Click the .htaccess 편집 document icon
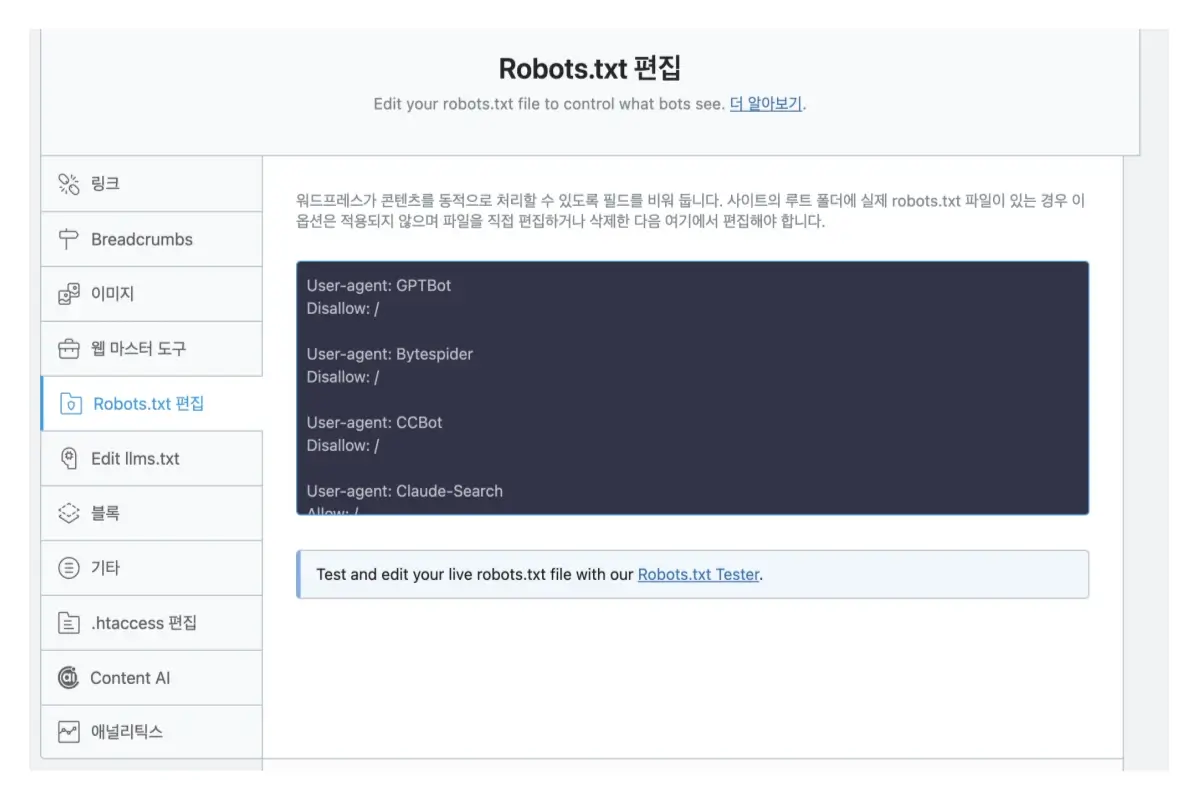This screenshot has width=1200, height=800. (68, 622)
